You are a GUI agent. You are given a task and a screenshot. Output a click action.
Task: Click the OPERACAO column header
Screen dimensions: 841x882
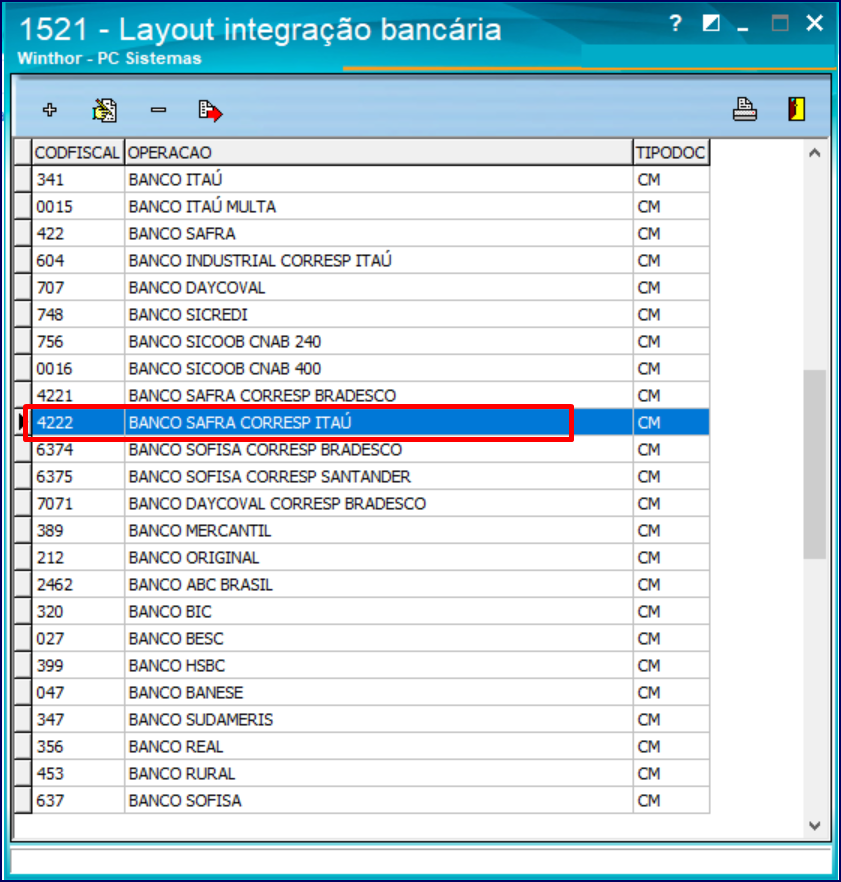pyautogui.click(x=379, y=152)
